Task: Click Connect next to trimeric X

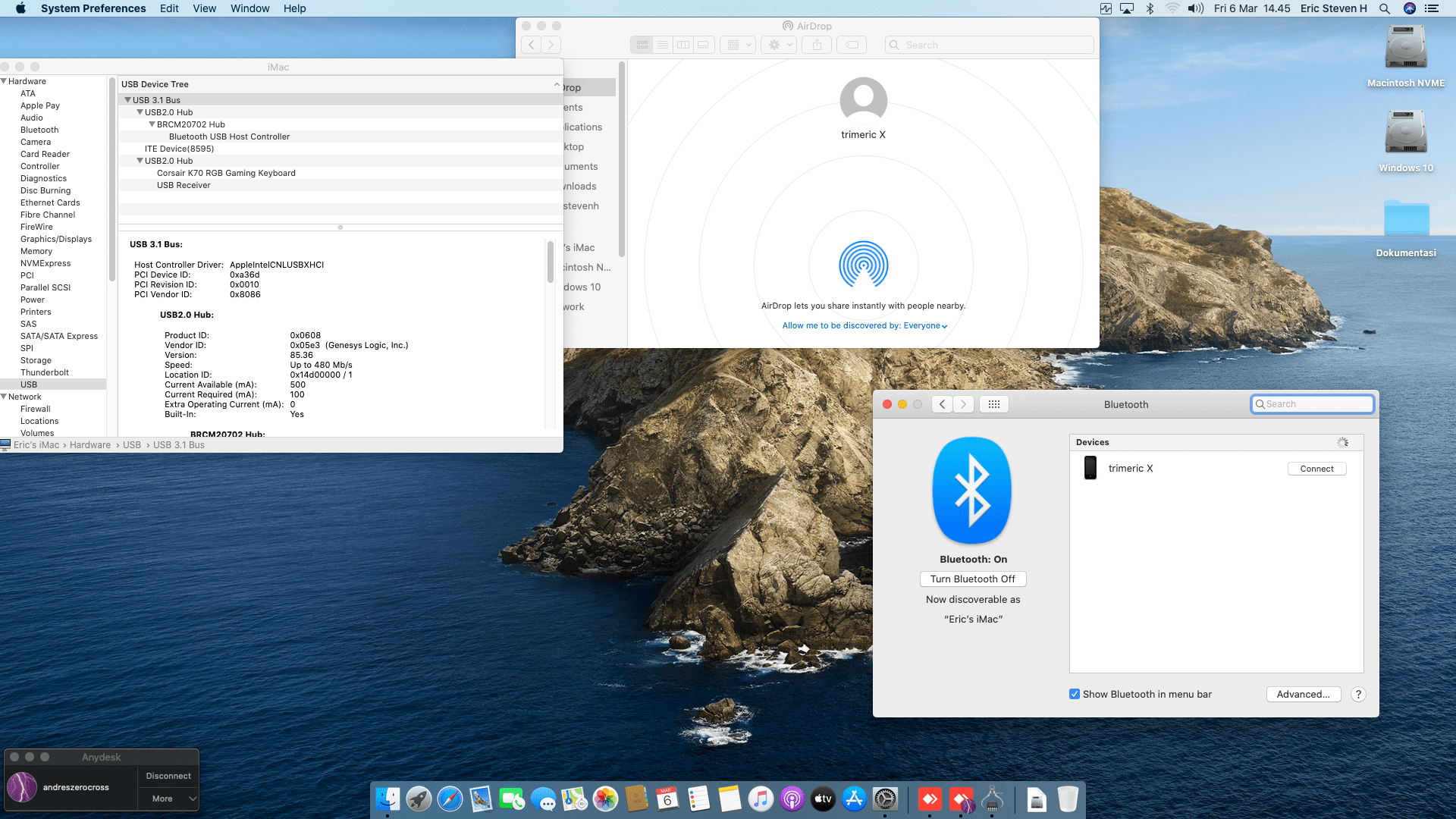Action: pyautogui.click(x=1316, y=469)
